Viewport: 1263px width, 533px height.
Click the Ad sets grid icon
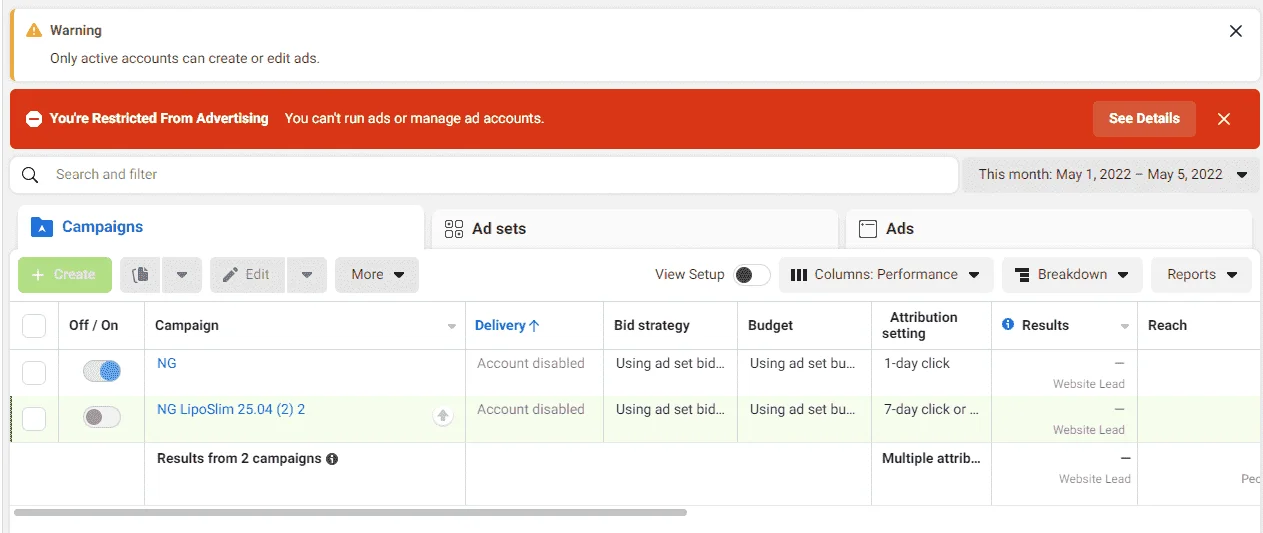tap(454, 229)
